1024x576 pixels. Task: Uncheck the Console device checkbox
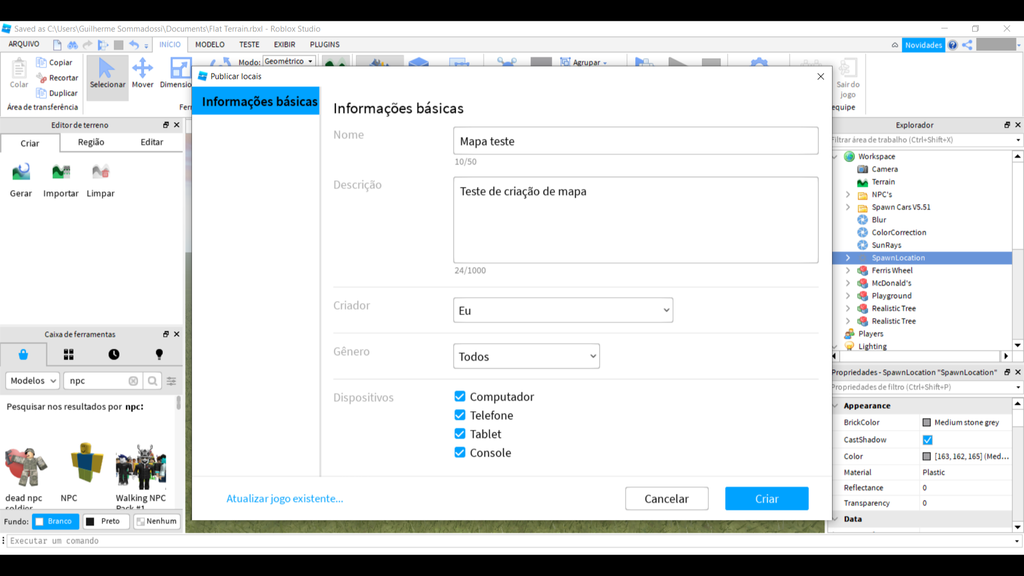tap(460, 453)
